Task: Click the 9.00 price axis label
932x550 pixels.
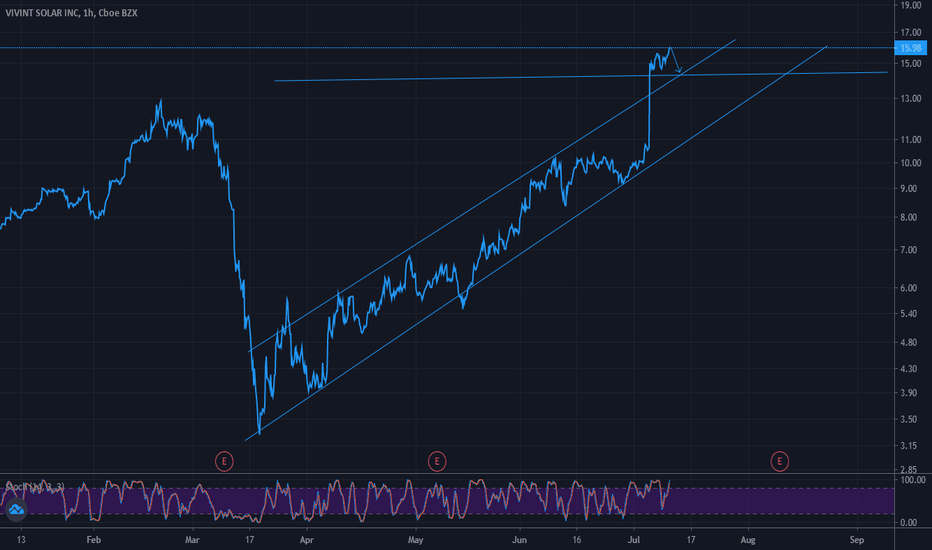Action: (x=909, y=188)
